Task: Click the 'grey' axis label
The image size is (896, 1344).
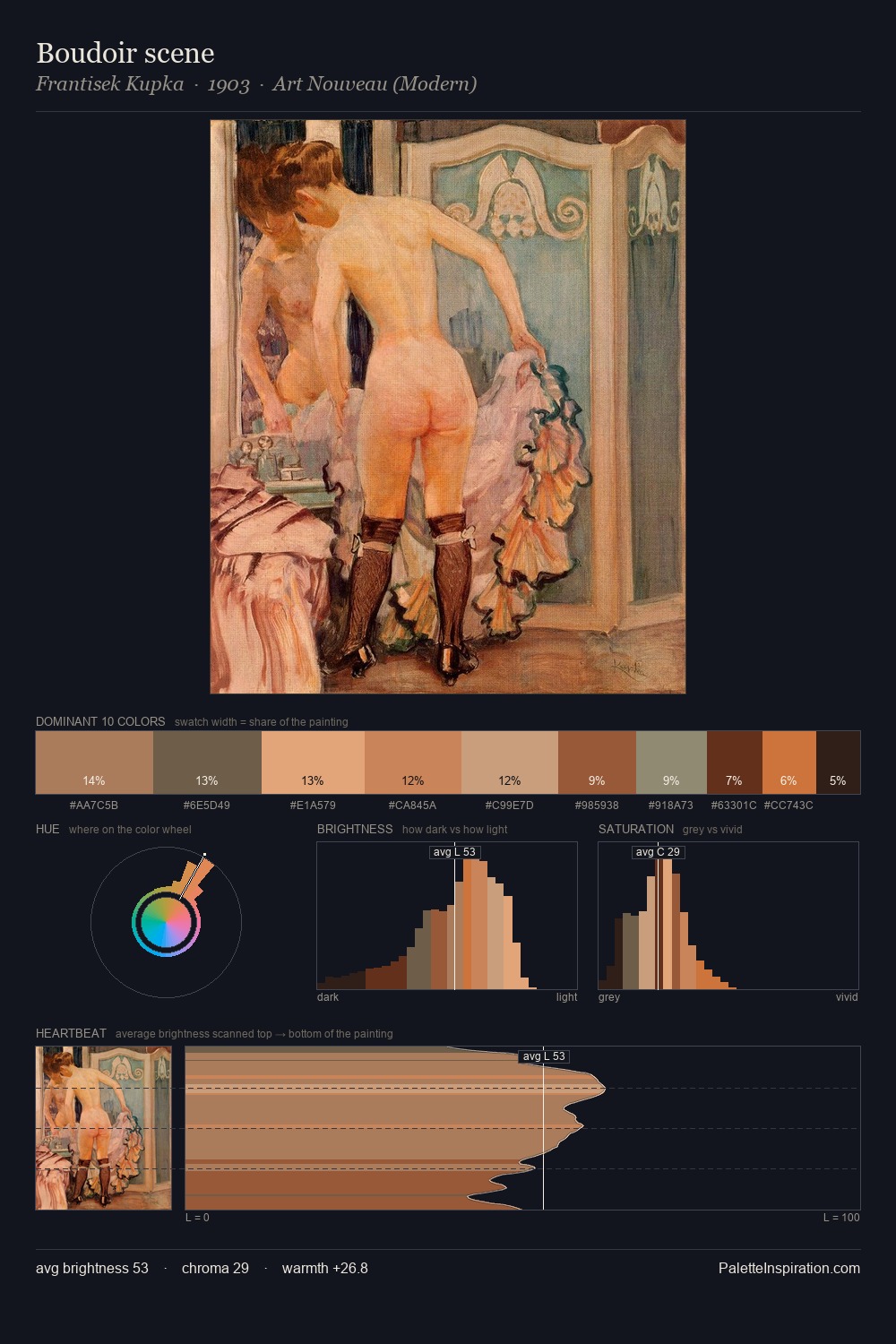Action: click(x=609, y=997)
